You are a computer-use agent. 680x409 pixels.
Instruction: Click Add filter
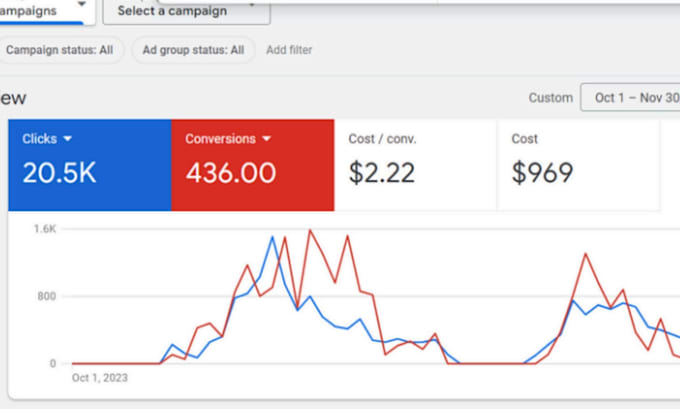point(289,50)
